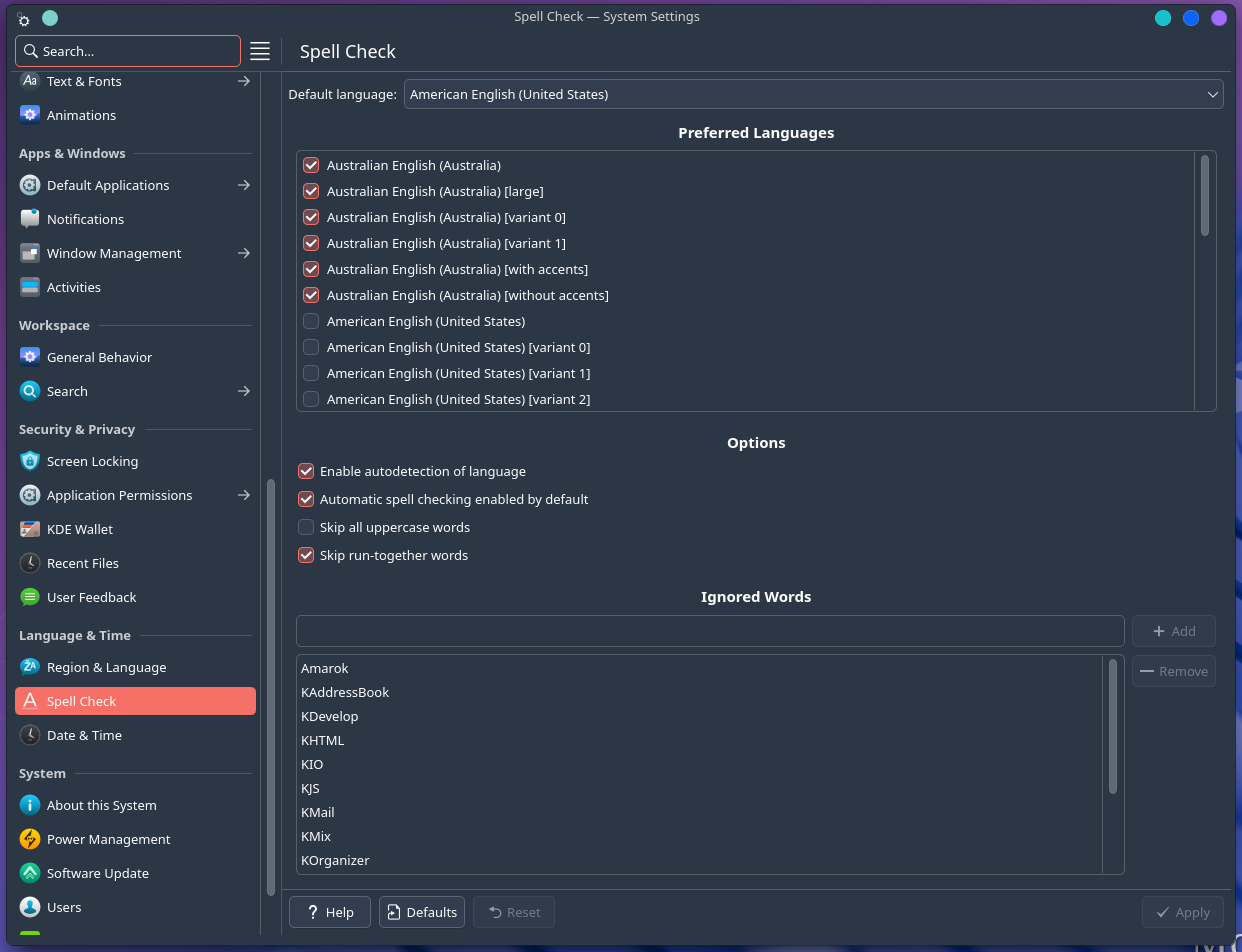Select the Window Management icon
The height and width of the screenshot is (952, 1242).
[30, 253]
